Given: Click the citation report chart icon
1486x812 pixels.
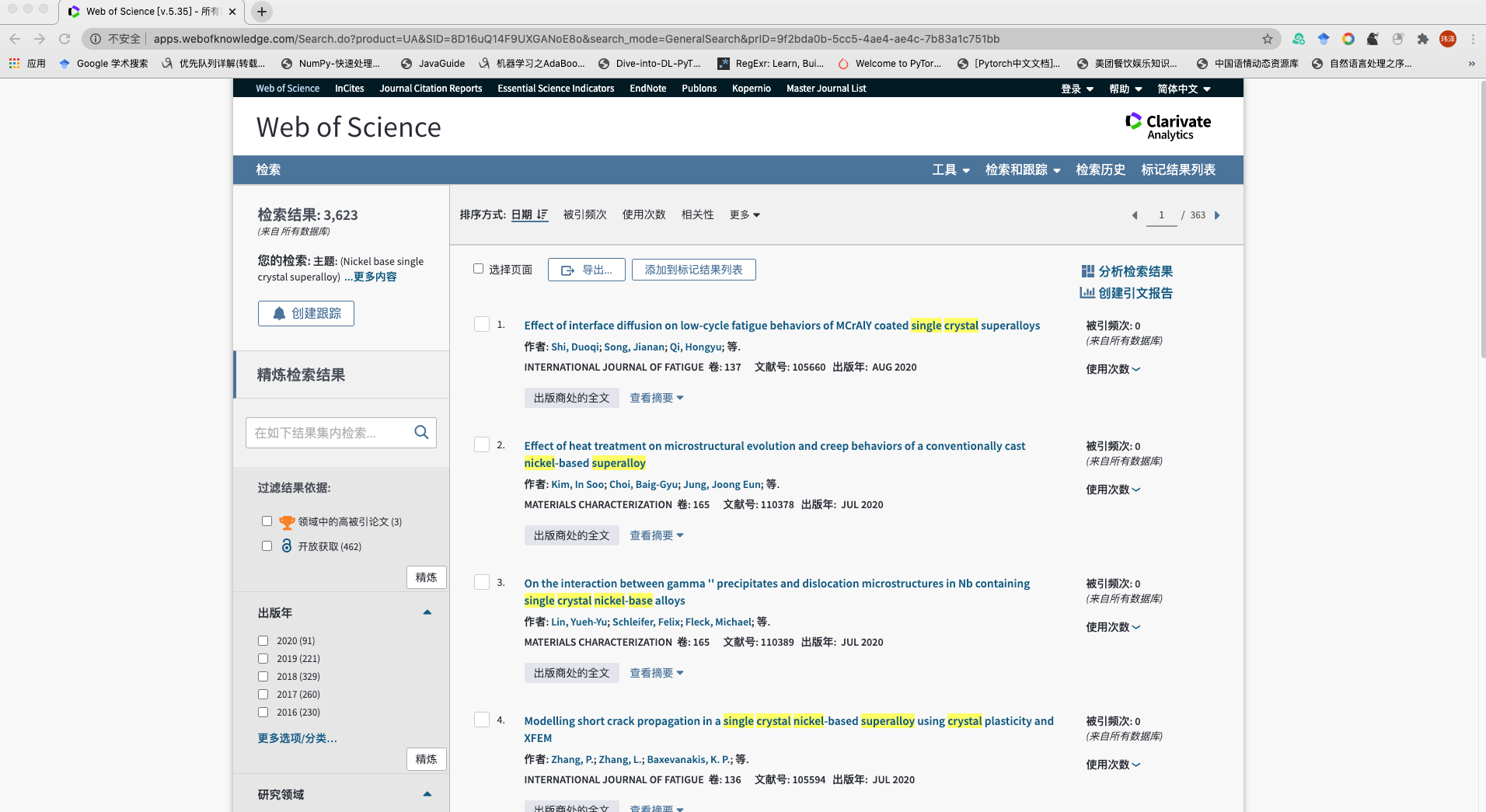Looking at the screenshot, I should tap(1087, 293).
